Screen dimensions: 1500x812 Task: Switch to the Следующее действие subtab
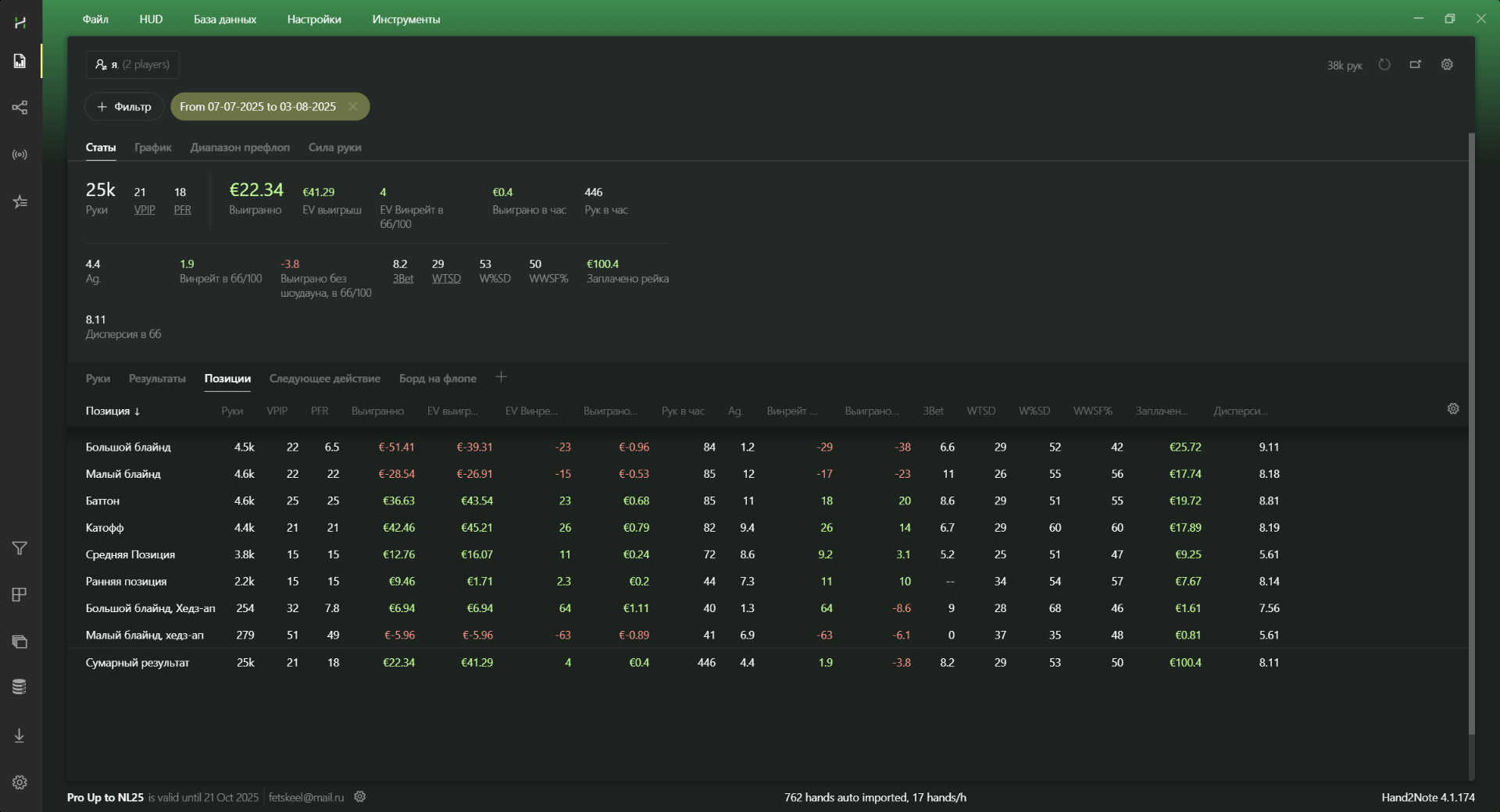(325, 379)
